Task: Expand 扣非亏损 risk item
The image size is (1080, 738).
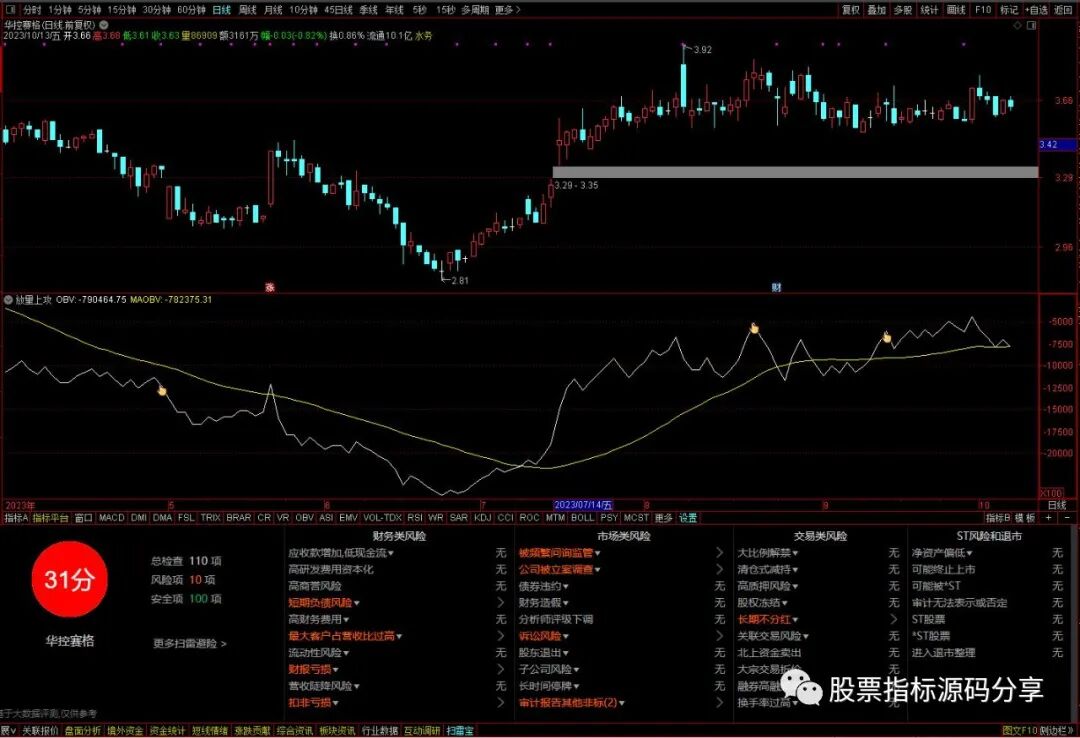Action: [313, 703]
